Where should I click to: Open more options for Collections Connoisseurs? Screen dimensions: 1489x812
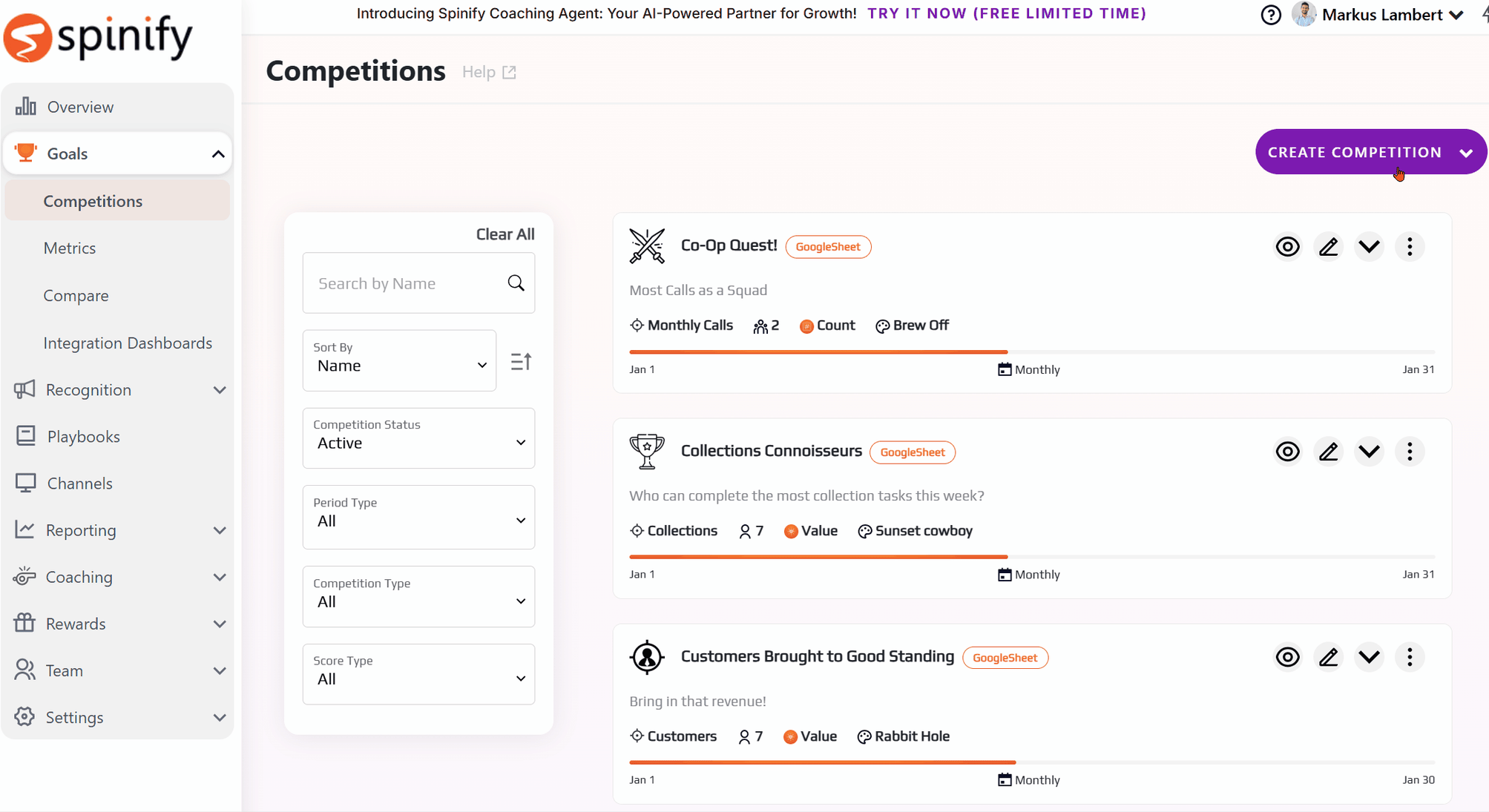click(1410, 452)
